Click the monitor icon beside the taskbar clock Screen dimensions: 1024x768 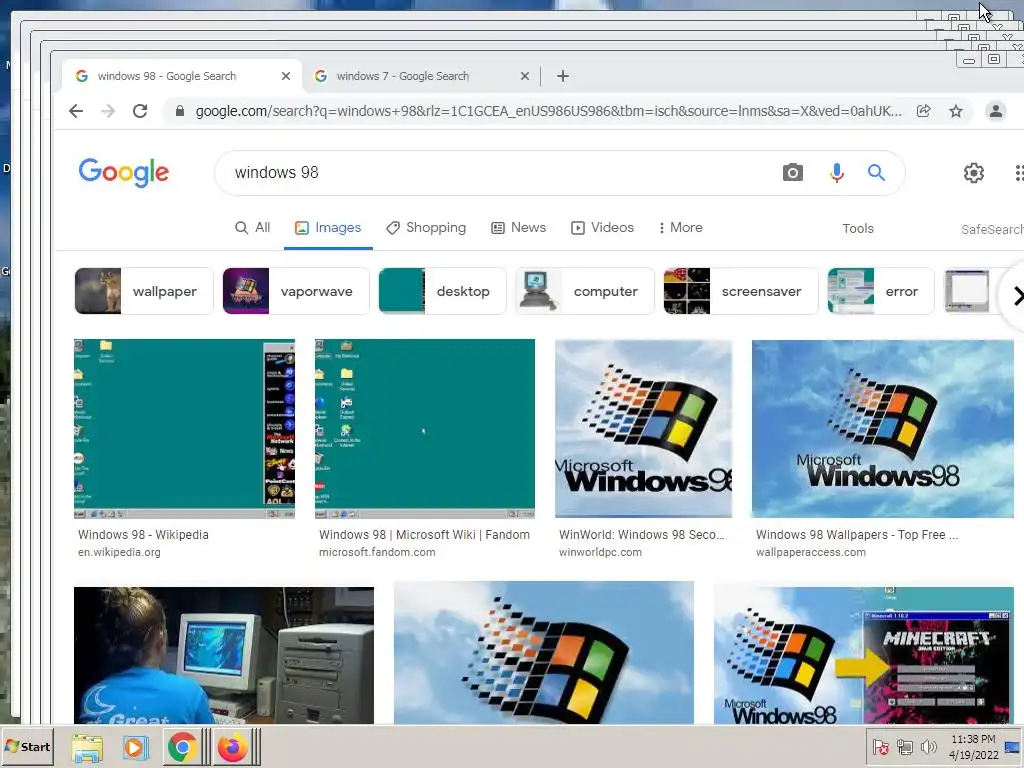coord(1013,747)
